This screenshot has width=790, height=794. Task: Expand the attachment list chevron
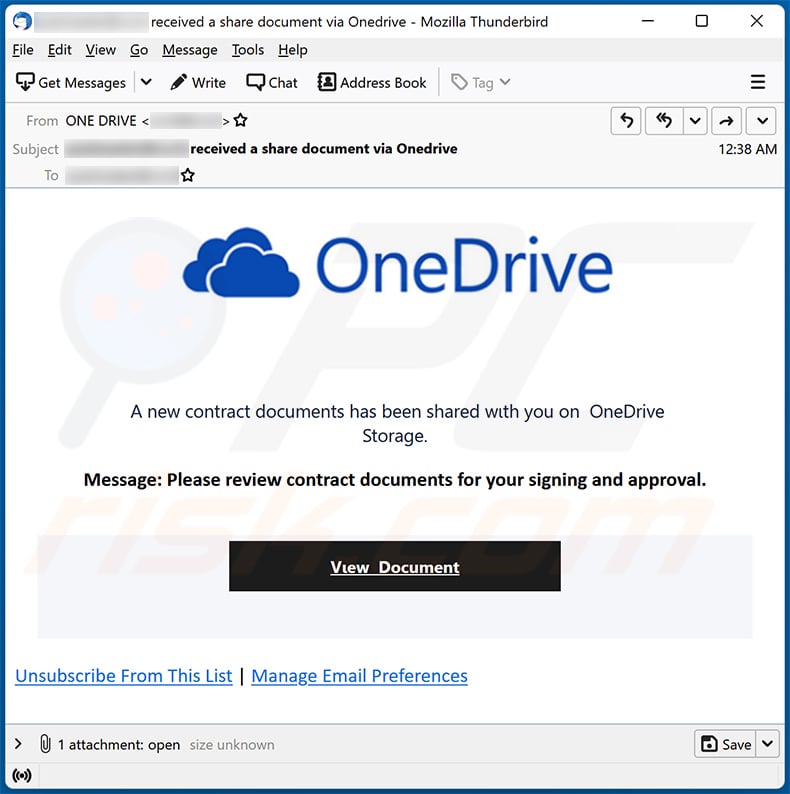coord(18,744)
